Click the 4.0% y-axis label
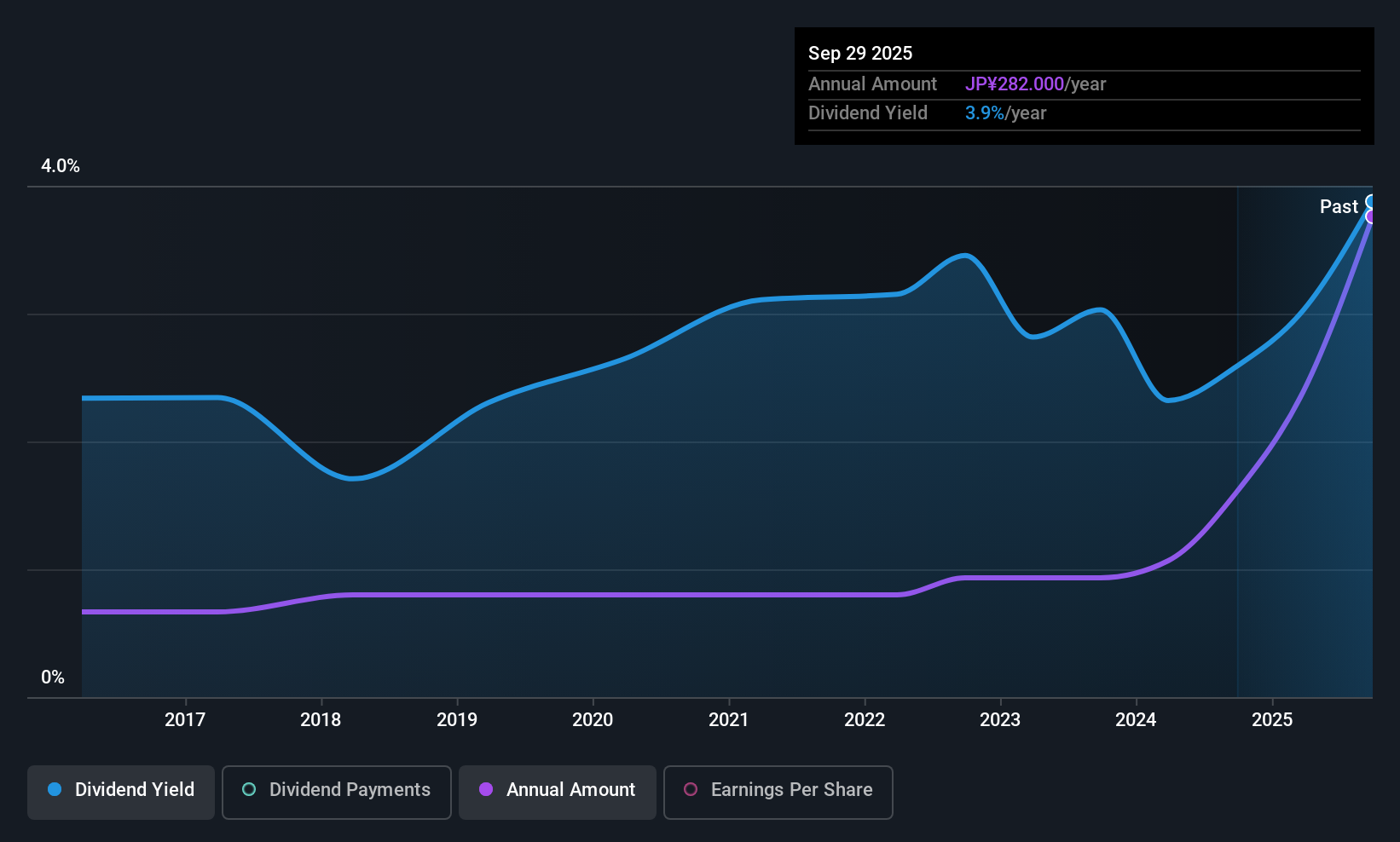The image size is (1400, 842). [x=61, y=166]
